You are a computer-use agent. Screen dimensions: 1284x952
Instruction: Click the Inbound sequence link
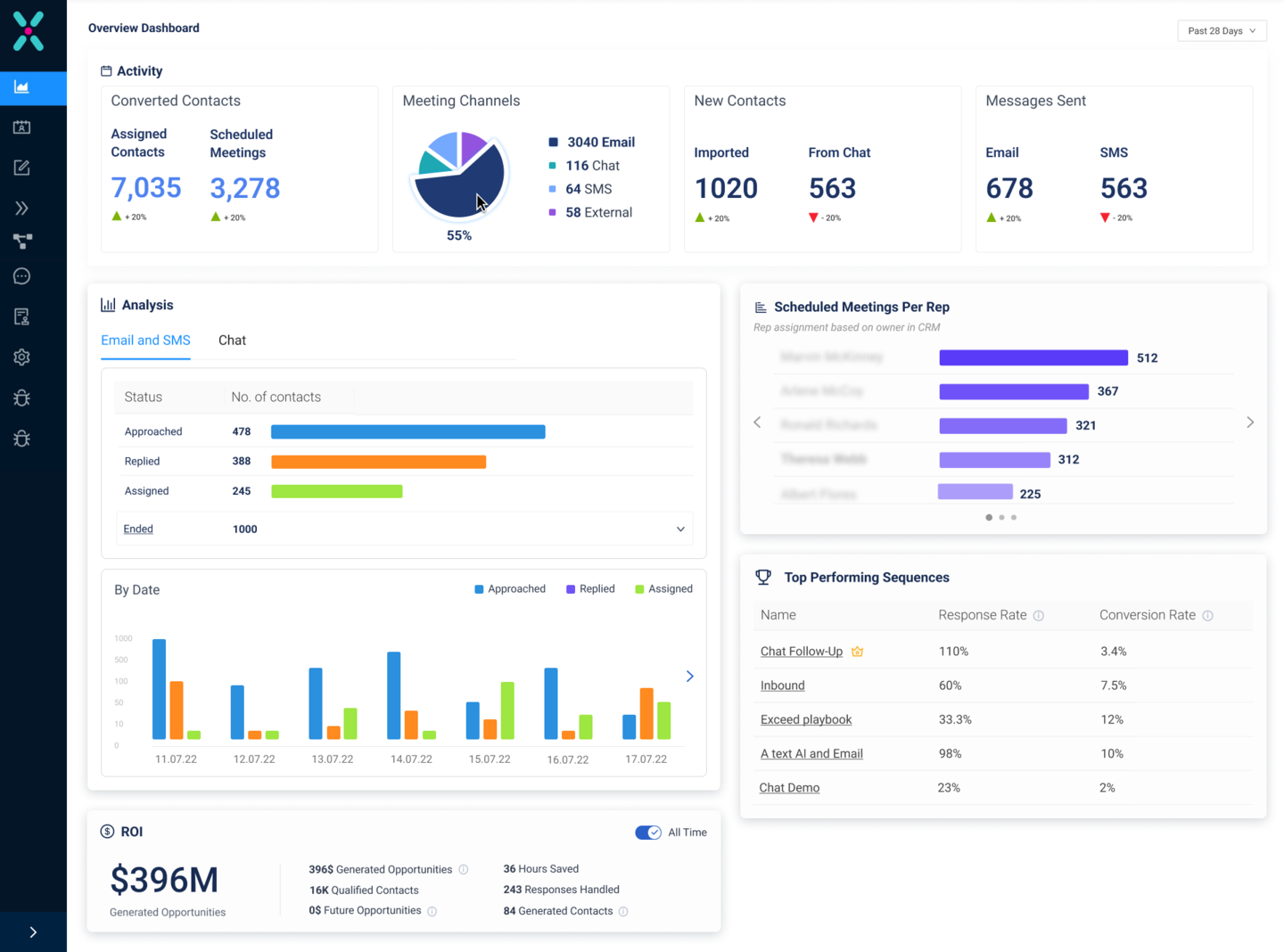click(782, 685)
